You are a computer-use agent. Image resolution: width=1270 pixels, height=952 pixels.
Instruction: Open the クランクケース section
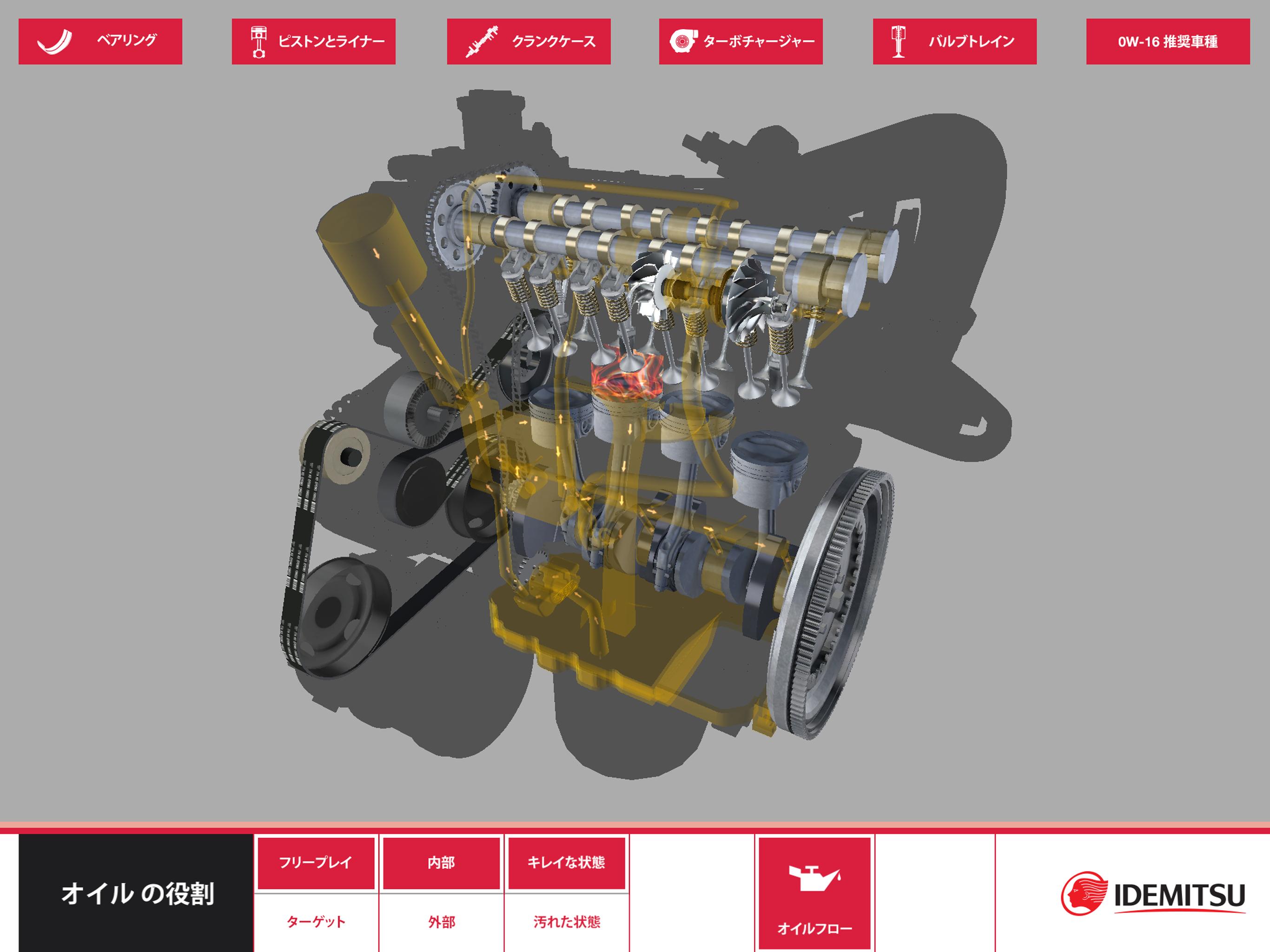pyautogui.click(x=529, y=41)
